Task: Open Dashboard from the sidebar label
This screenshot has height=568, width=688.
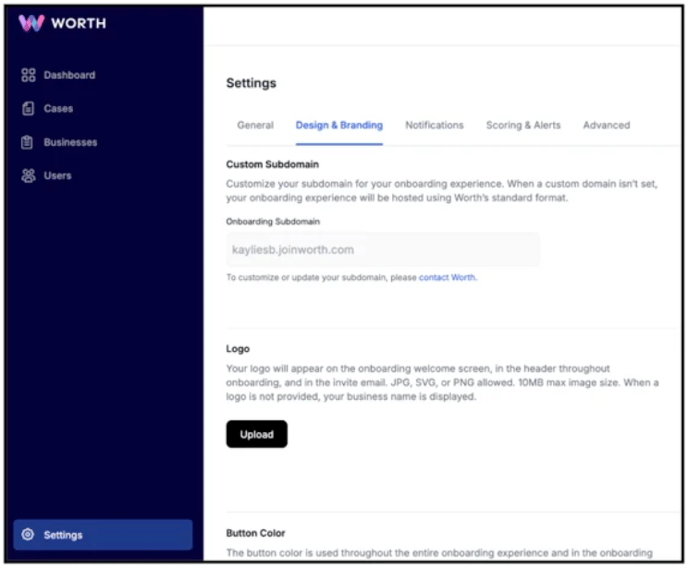Action: click(x=69, y=75)
